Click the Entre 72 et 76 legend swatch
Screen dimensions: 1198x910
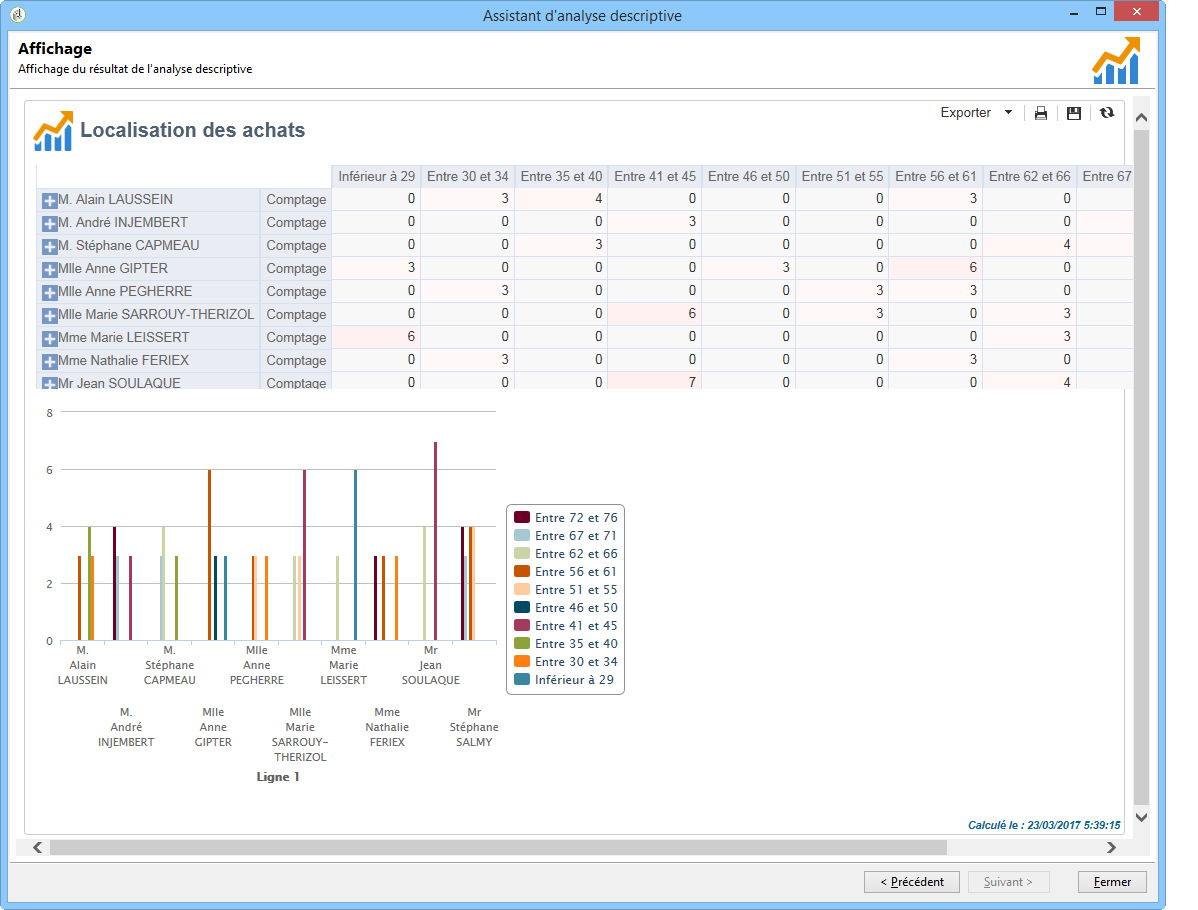[522, 518]
